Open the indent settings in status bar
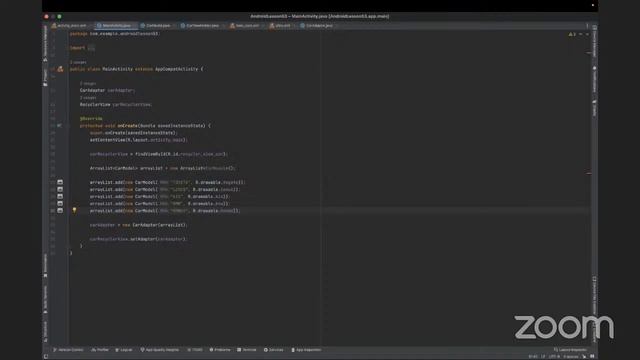This screenshot has height=360, width=640. point(571,356)
